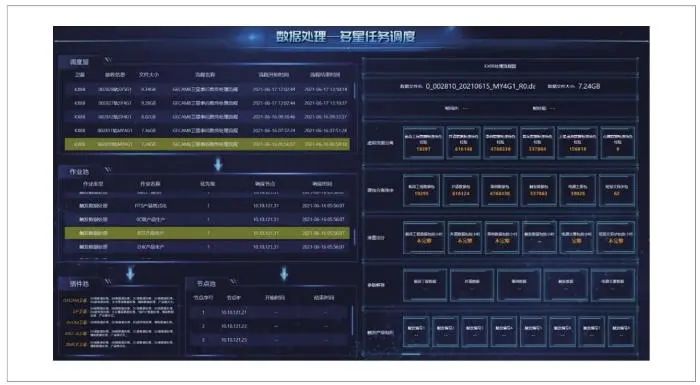Click the slash icon beside the 作业池 header
This screenshot has width=700, height=385.
108,170
